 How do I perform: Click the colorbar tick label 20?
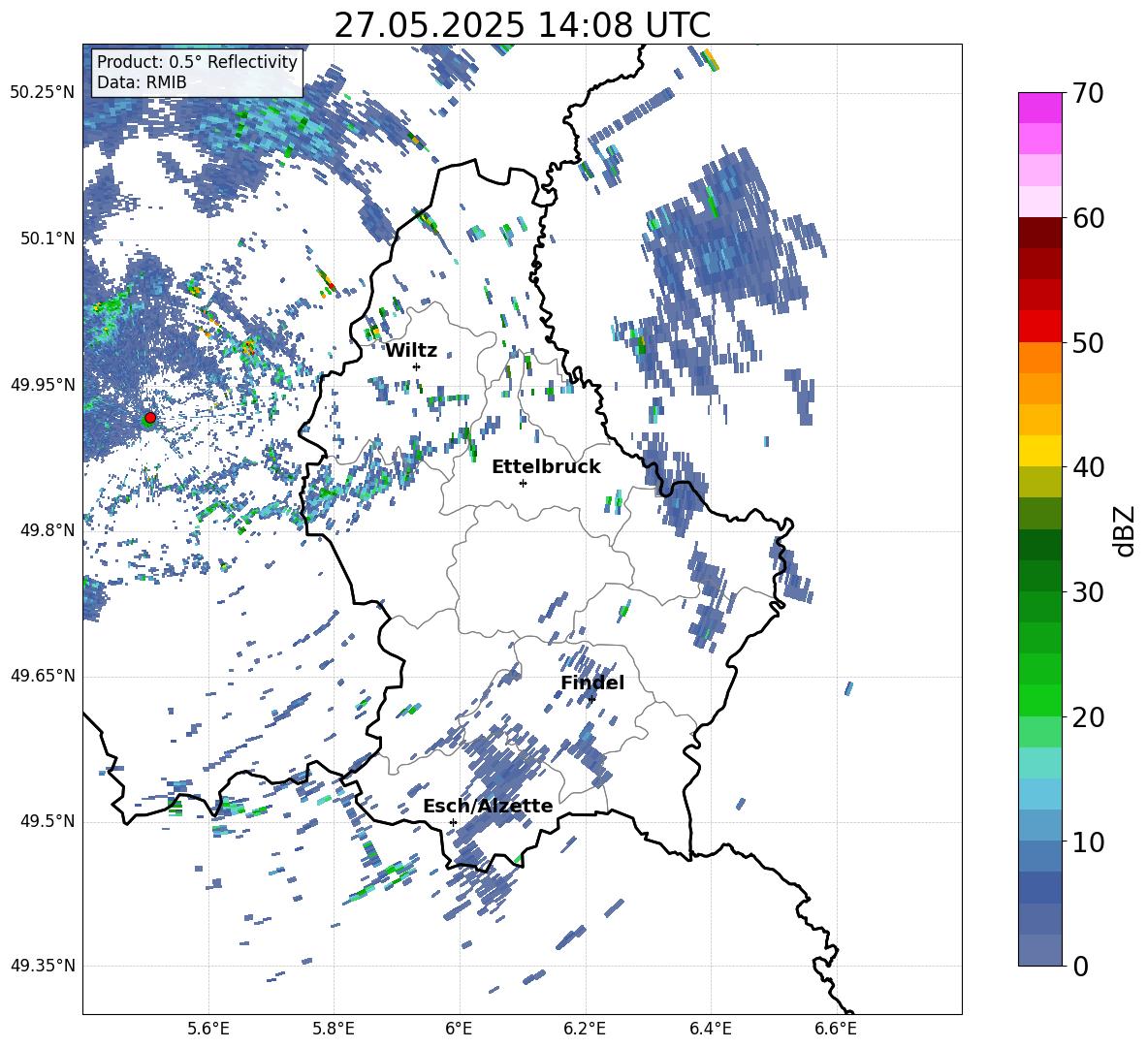[1089, 717]
